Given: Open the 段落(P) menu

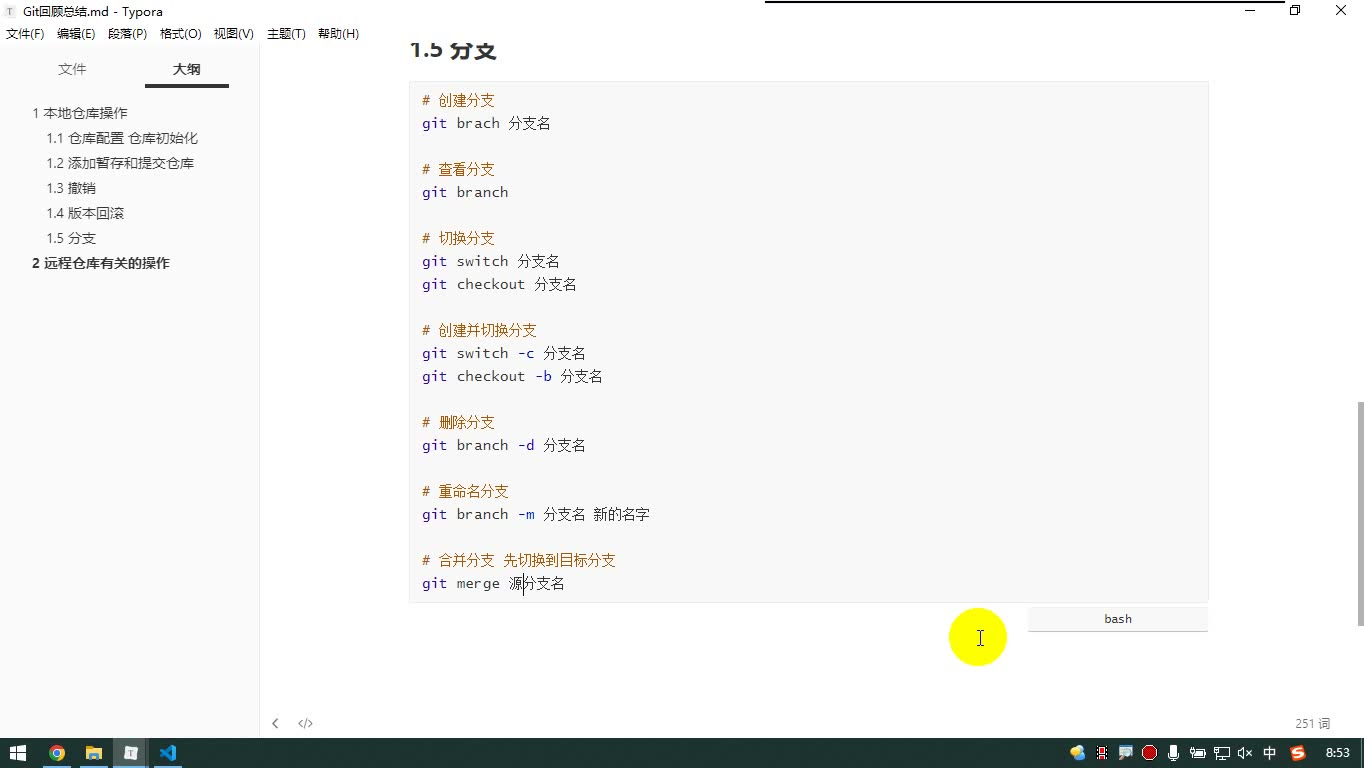Looking at the screenshot, I should click(x=127, y=34).
